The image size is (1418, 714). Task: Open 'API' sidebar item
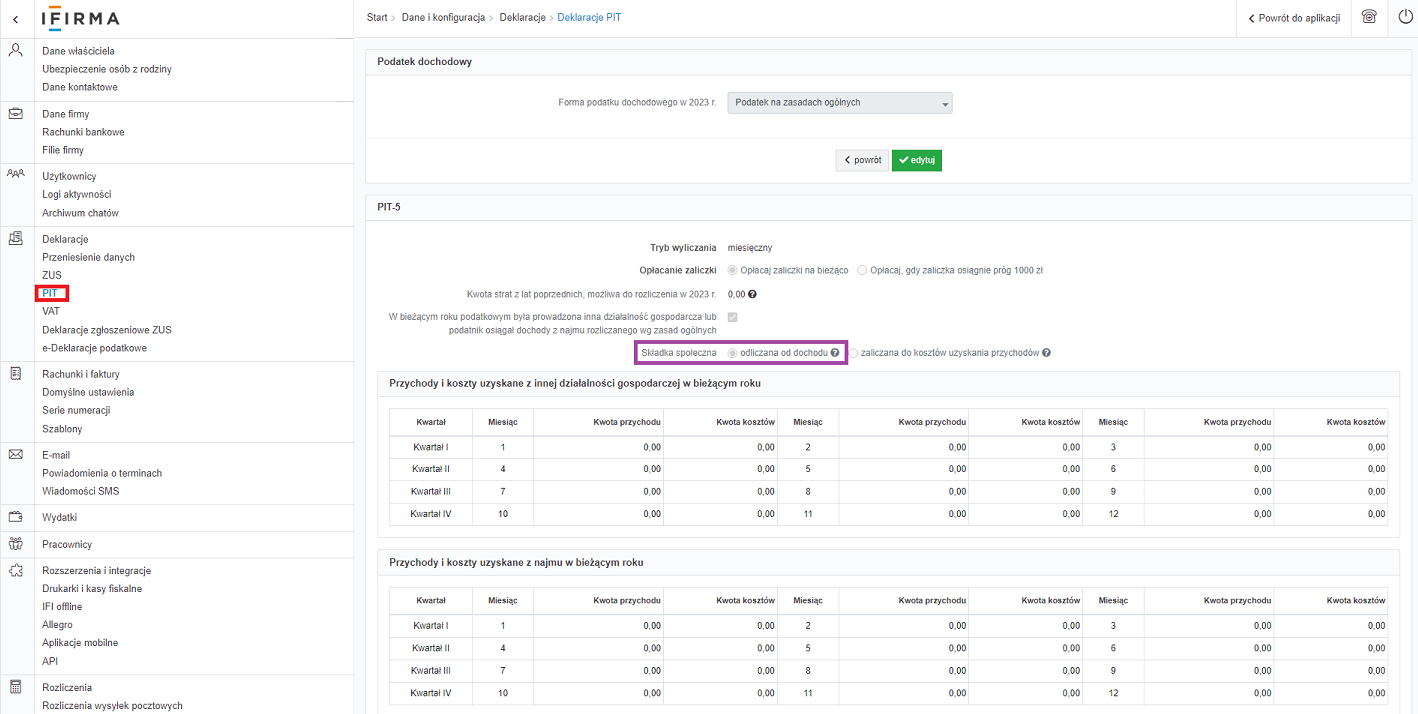(x=50, y=661)
